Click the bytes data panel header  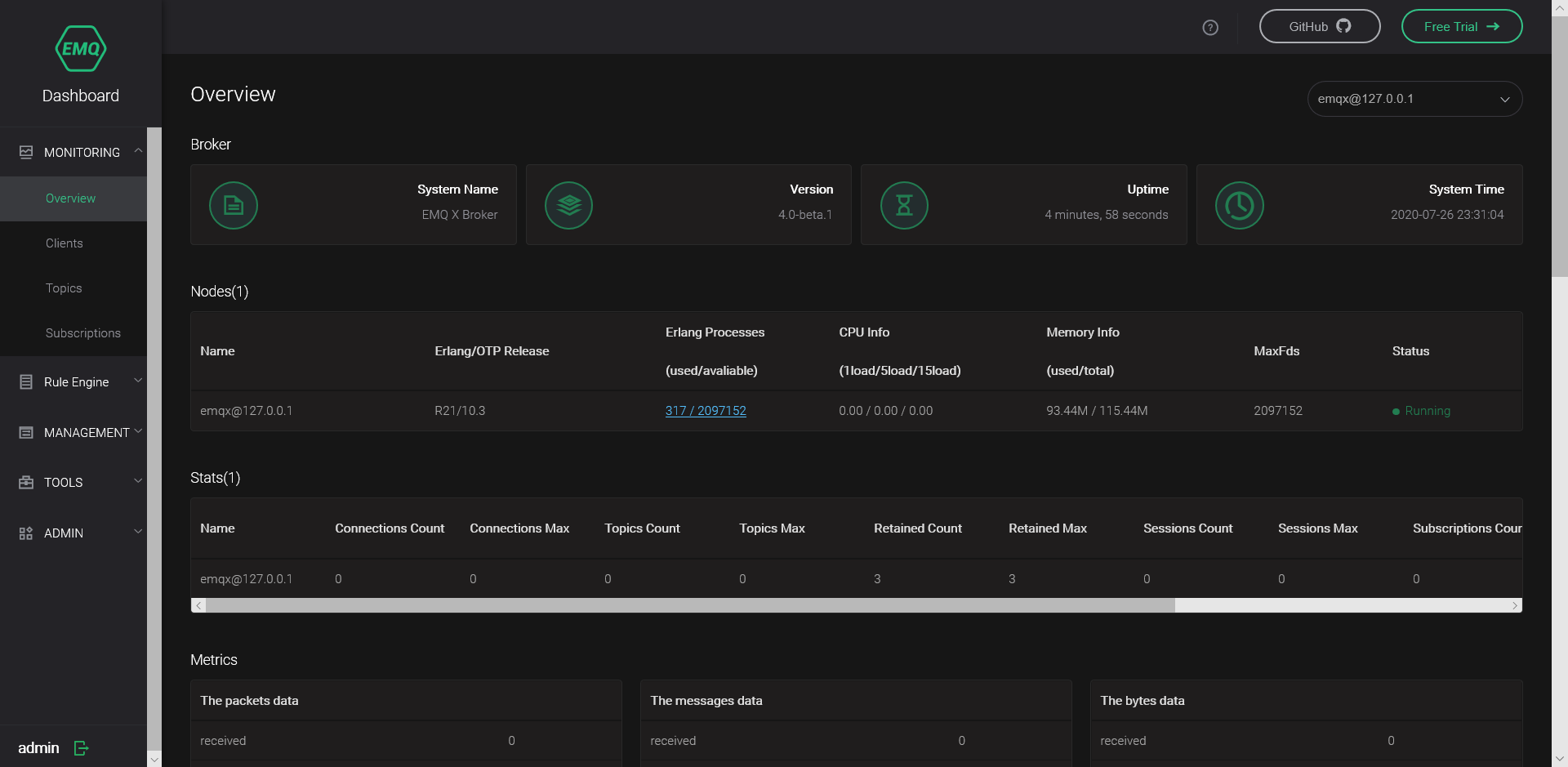1306,701
